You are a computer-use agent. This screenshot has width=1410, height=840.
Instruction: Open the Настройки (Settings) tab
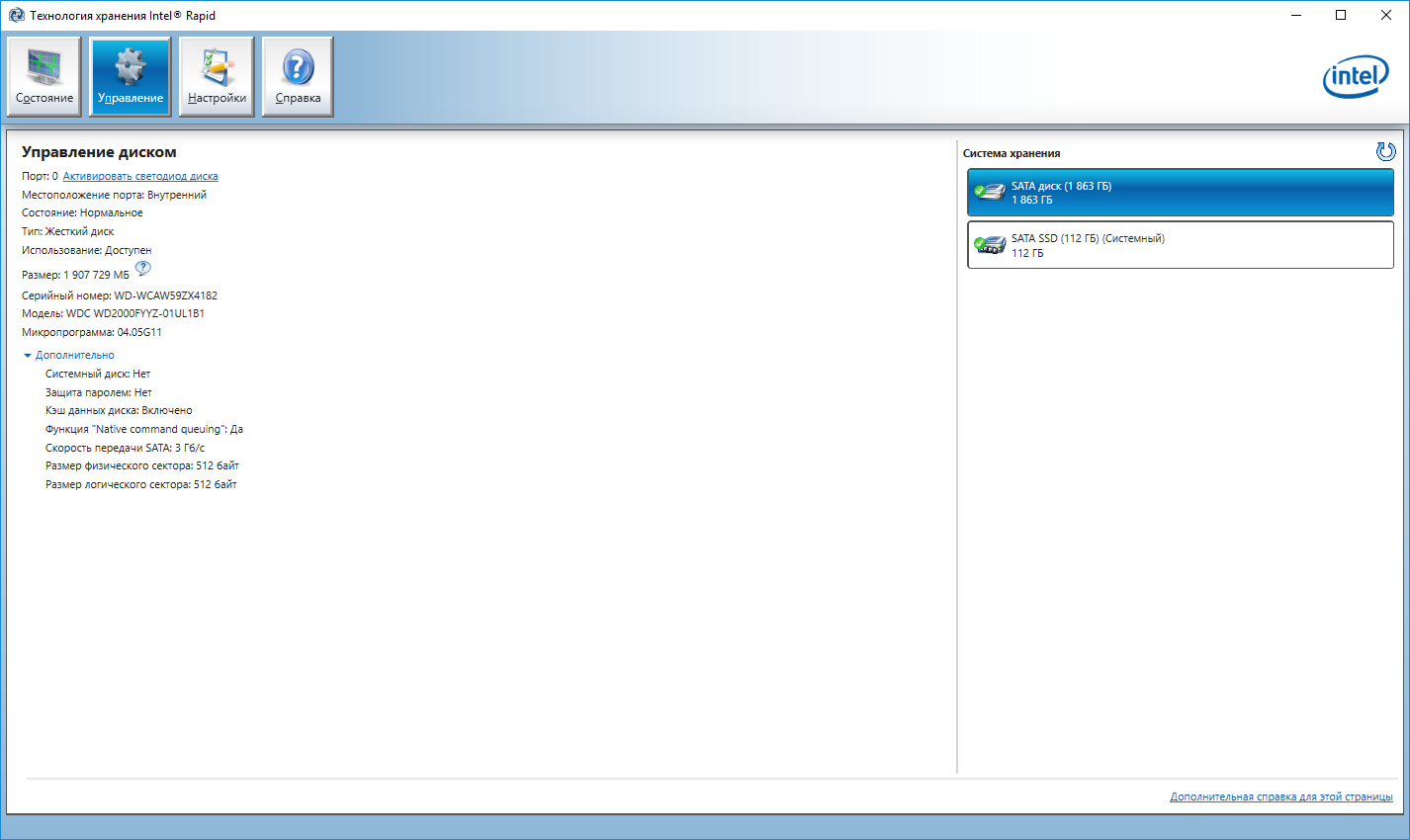point(217,77)
